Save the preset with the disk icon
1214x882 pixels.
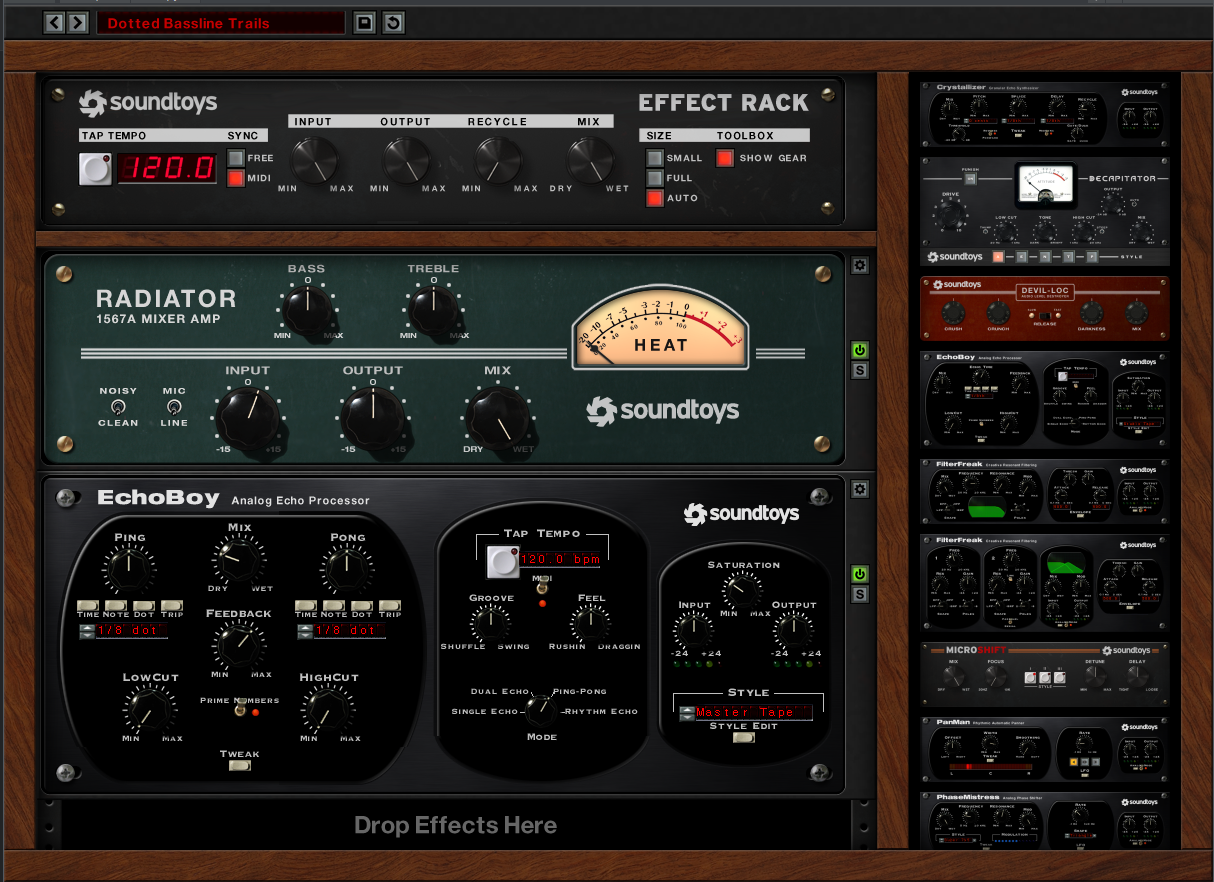click(x=364, y=22)
